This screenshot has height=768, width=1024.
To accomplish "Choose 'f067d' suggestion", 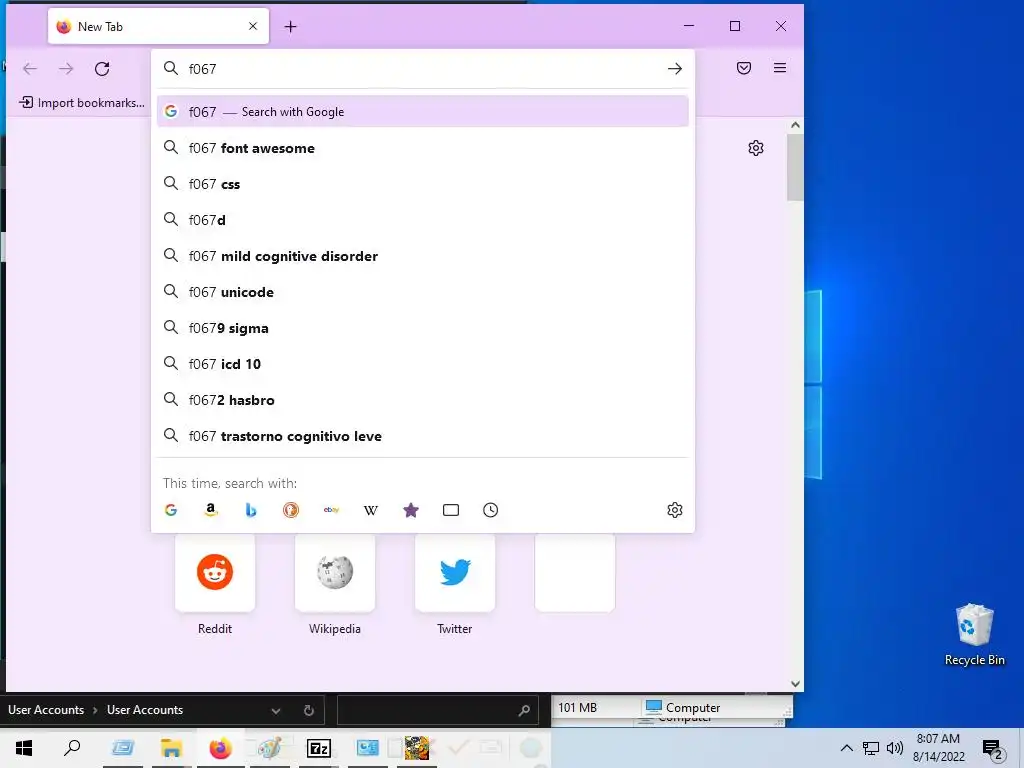I will point(423,220).
